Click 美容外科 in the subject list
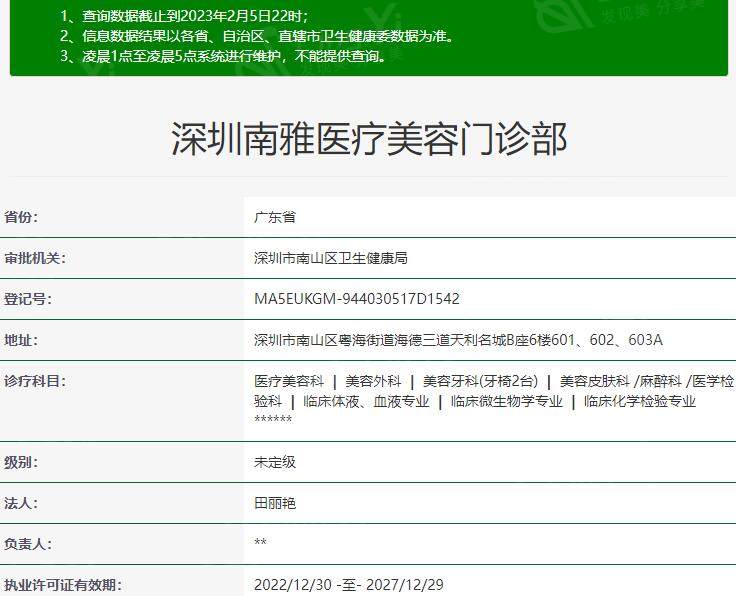 (x=373, y=381)
